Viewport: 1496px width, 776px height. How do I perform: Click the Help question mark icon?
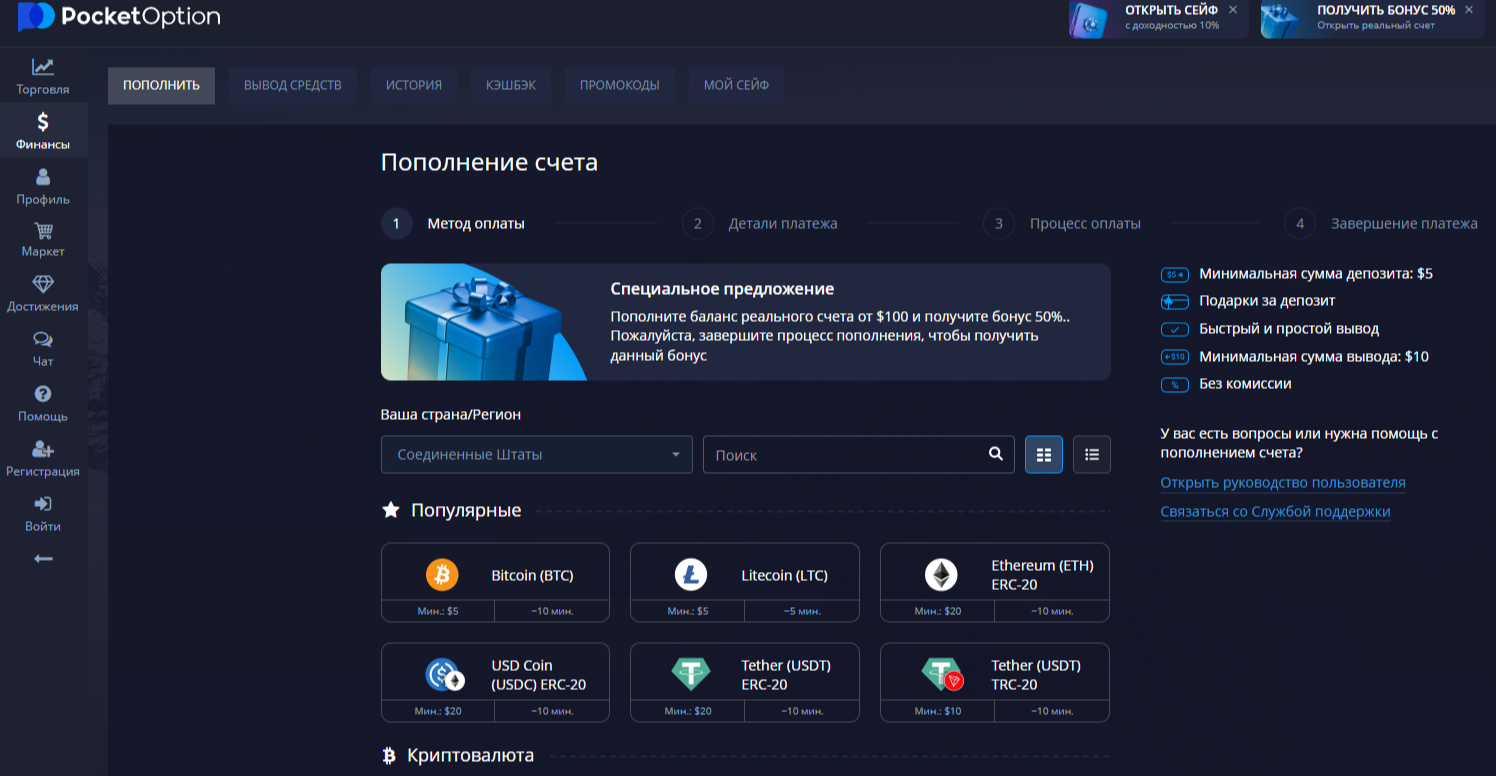(42, 394)
